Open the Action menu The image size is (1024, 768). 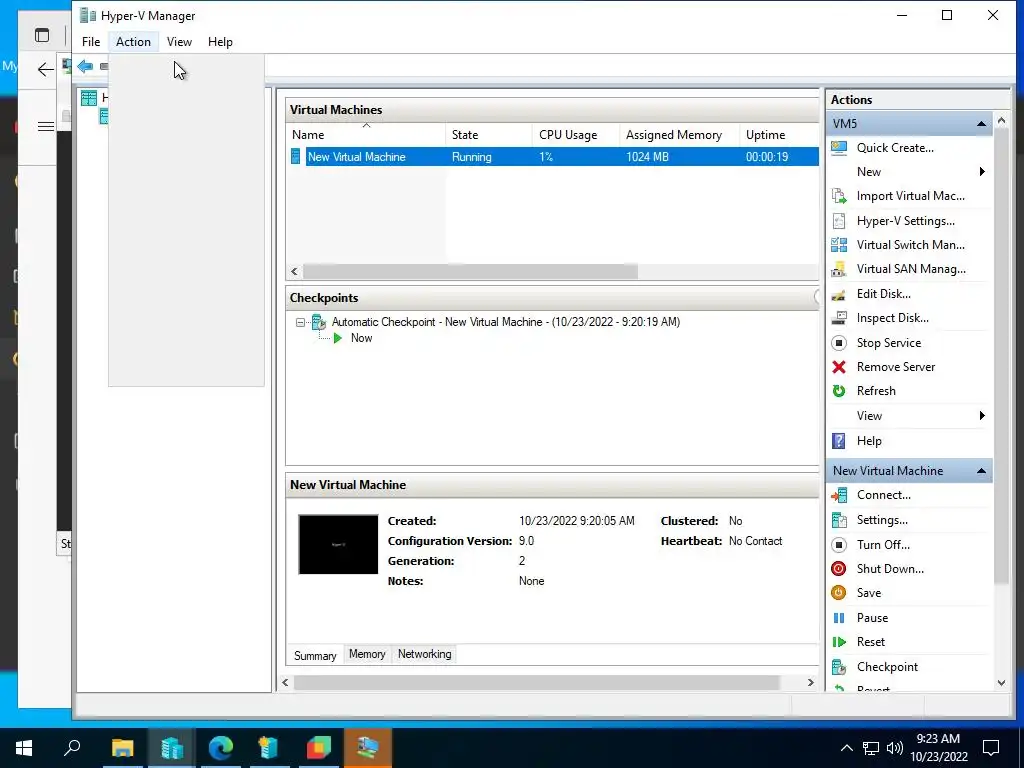click(133, 42)
